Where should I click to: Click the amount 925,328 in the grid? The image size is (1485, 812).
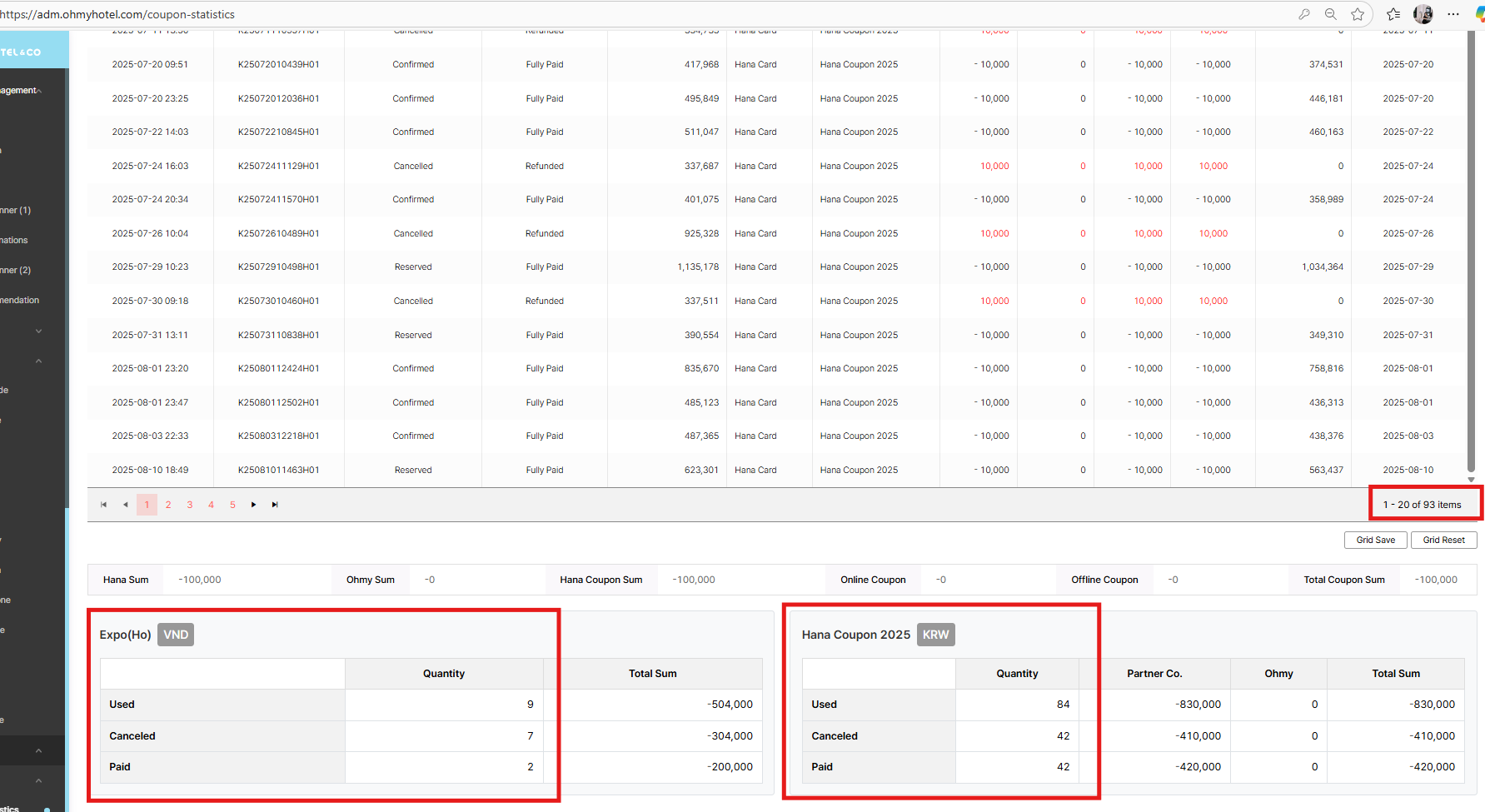coord(702,233)
